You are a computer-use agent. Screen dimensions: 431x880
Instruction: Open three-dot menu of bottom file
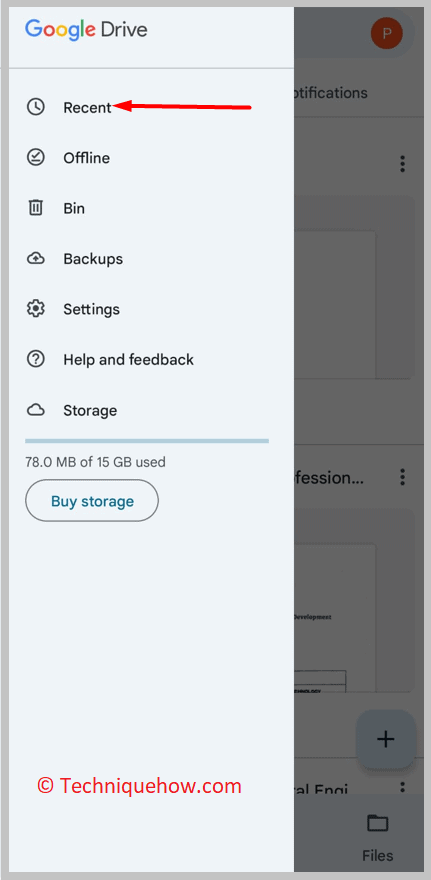[402, 788]
